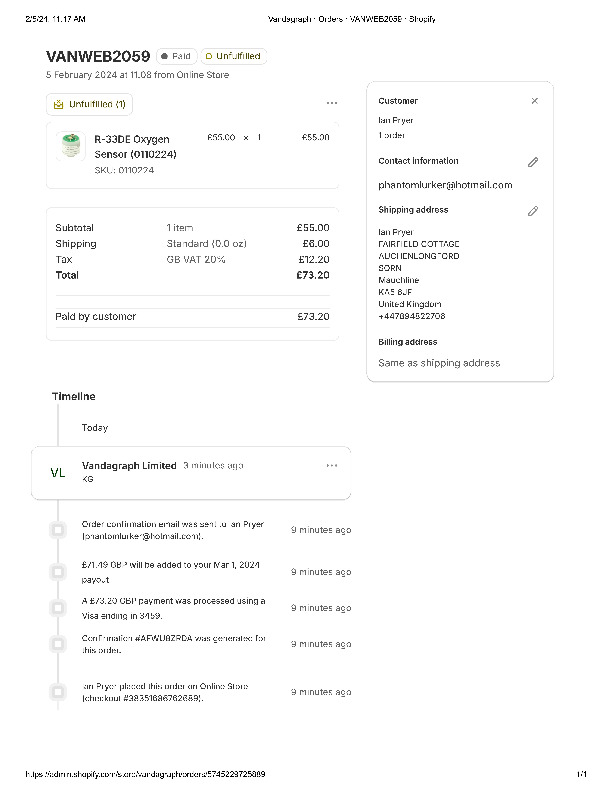Select the order placed on Online Store marker
This screenshot has width=612, height=792.
click(58, 691)
